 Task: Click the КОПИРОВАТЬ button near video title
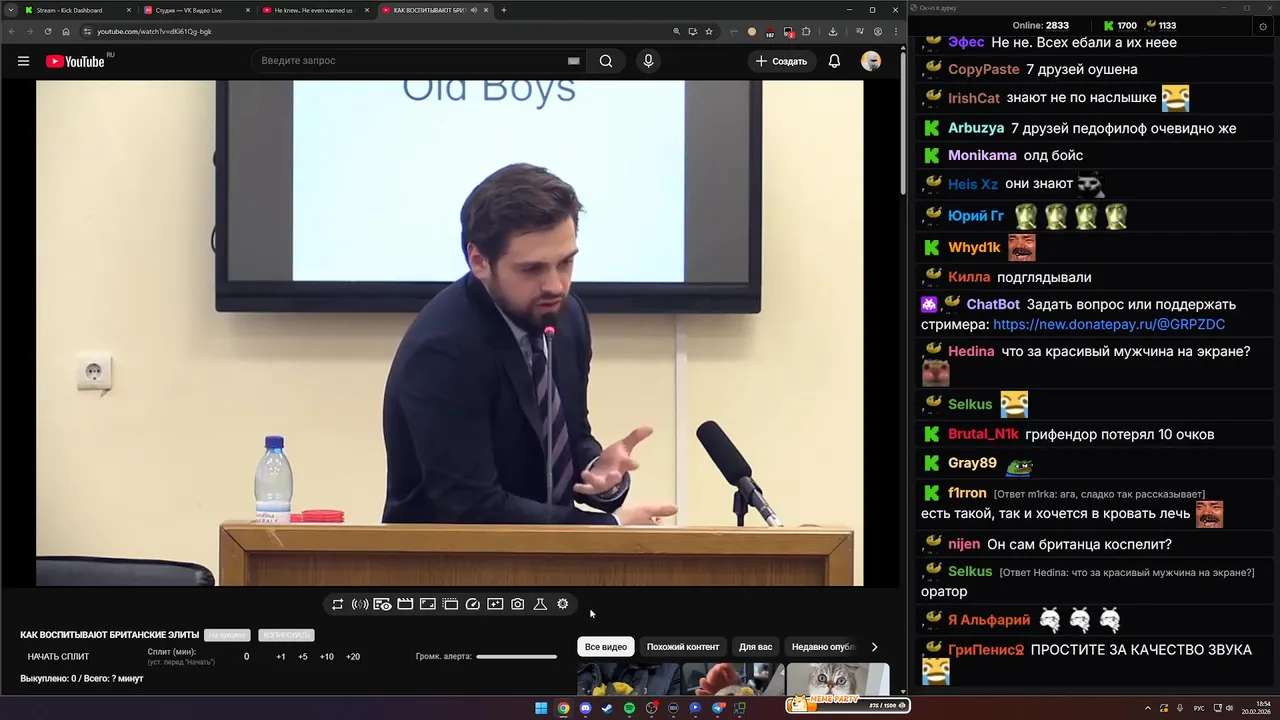point(286,635)
